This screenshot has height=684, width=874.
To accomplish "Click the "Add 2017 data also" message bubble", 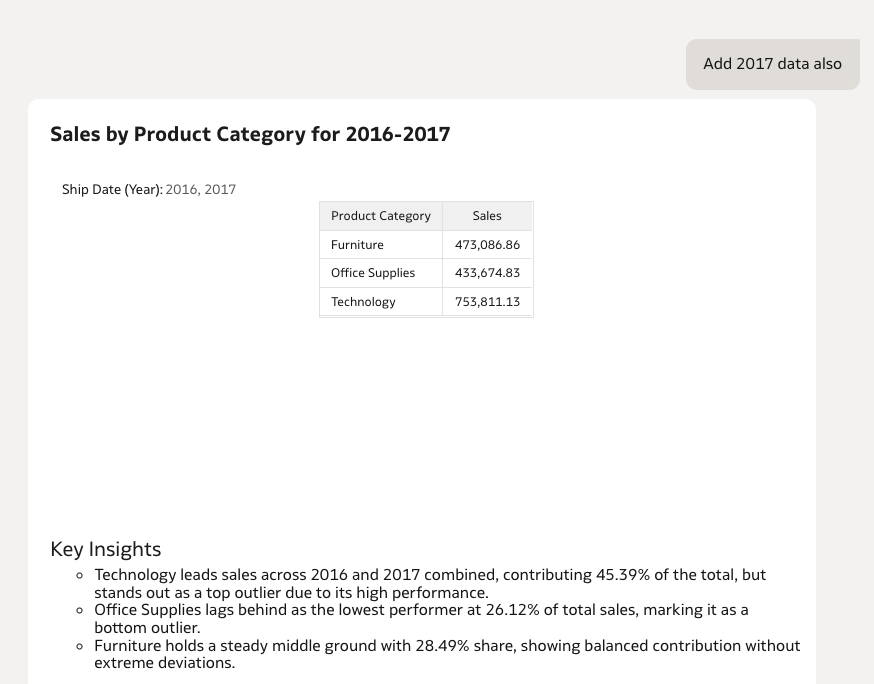I will (772, 64).
